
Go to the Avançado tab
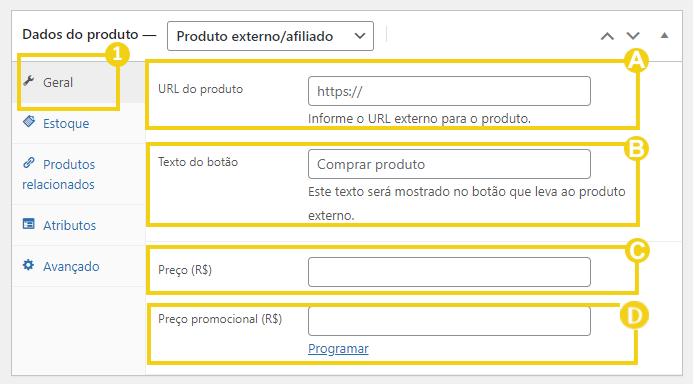click(79, 266)
